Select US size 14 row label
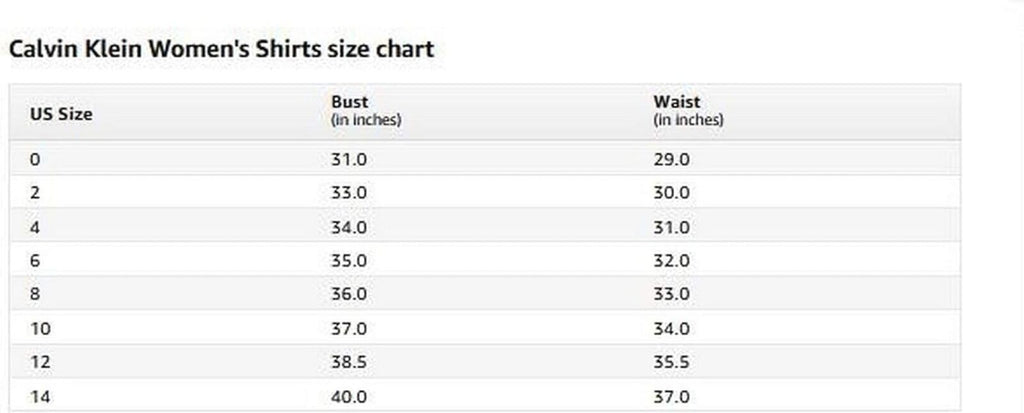The height and width of the screenshot is (413, 1024). click(x=39, y=397)
